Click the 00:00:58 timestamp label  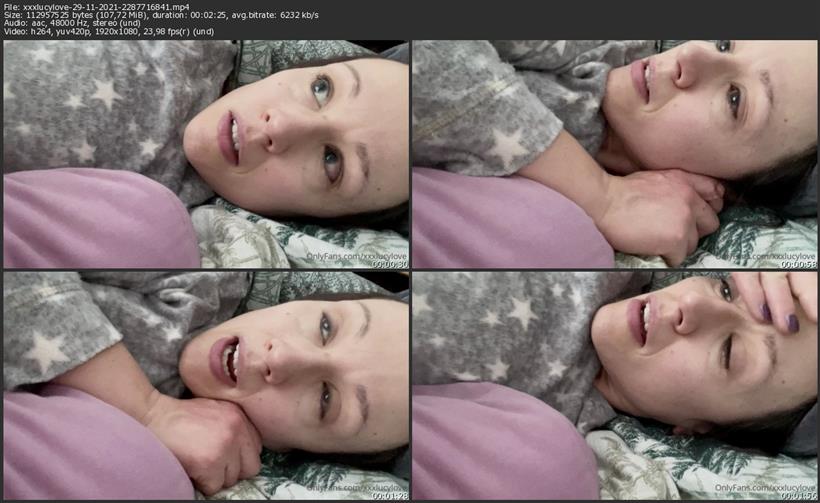(x=796, y=264)
